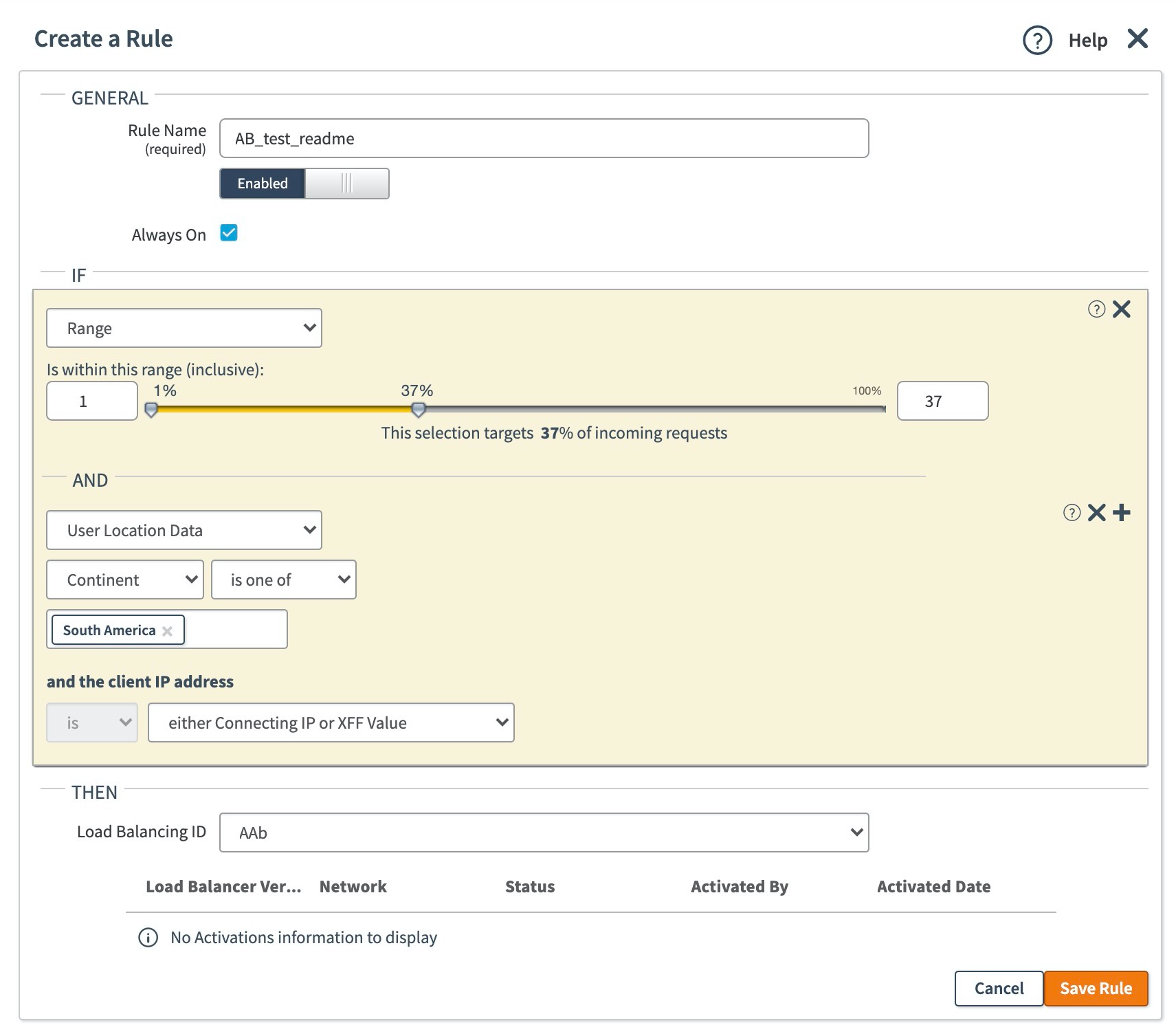
Task: Delete the User Location Data condition
Action: (x=1097, y=513)
